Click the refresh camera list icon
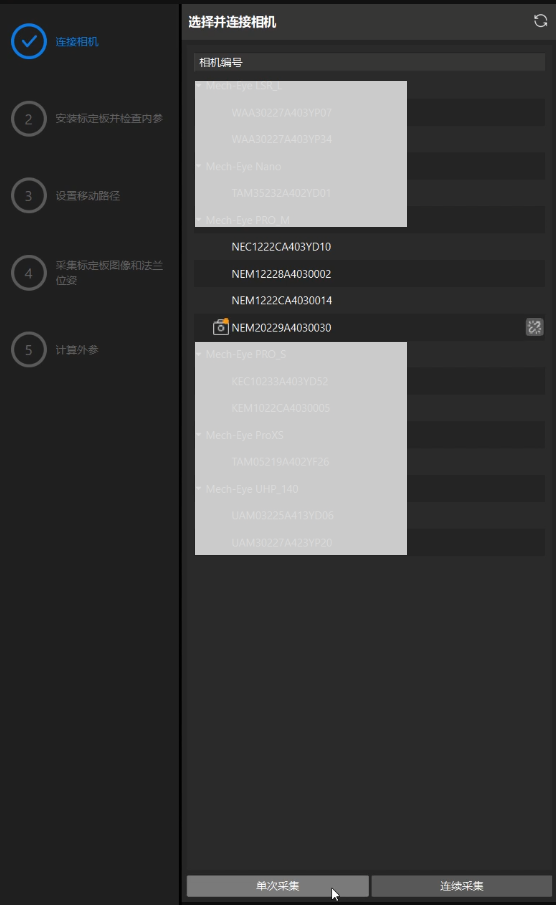 540,21
